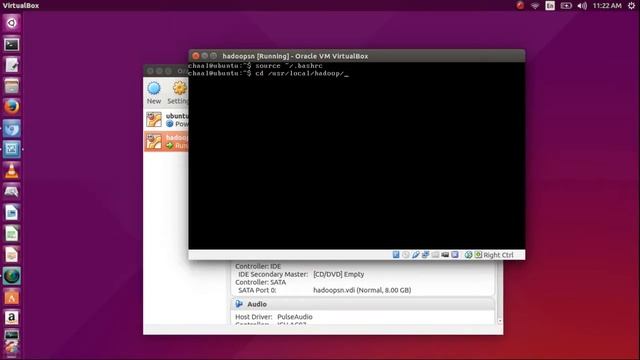Open the system power gear menu

(x=631, y=6)
